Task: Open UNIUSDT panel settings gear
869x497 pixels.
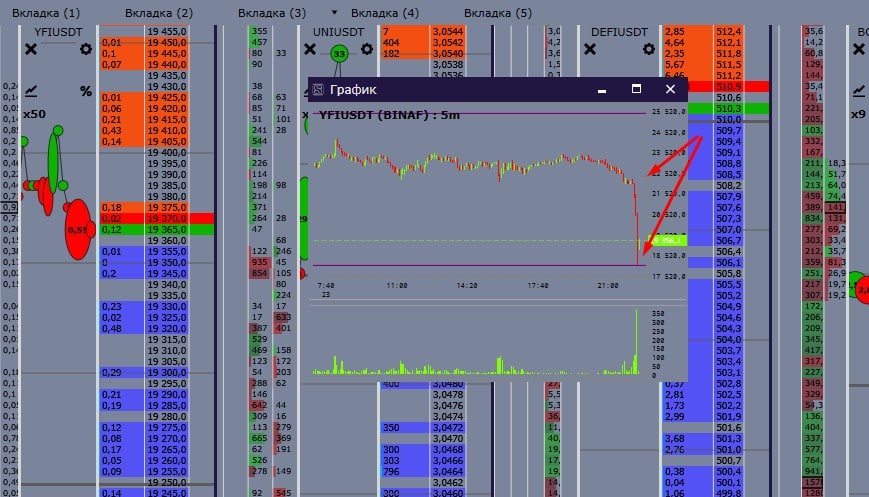Action: pyautogui.click(x=367, y=49)
